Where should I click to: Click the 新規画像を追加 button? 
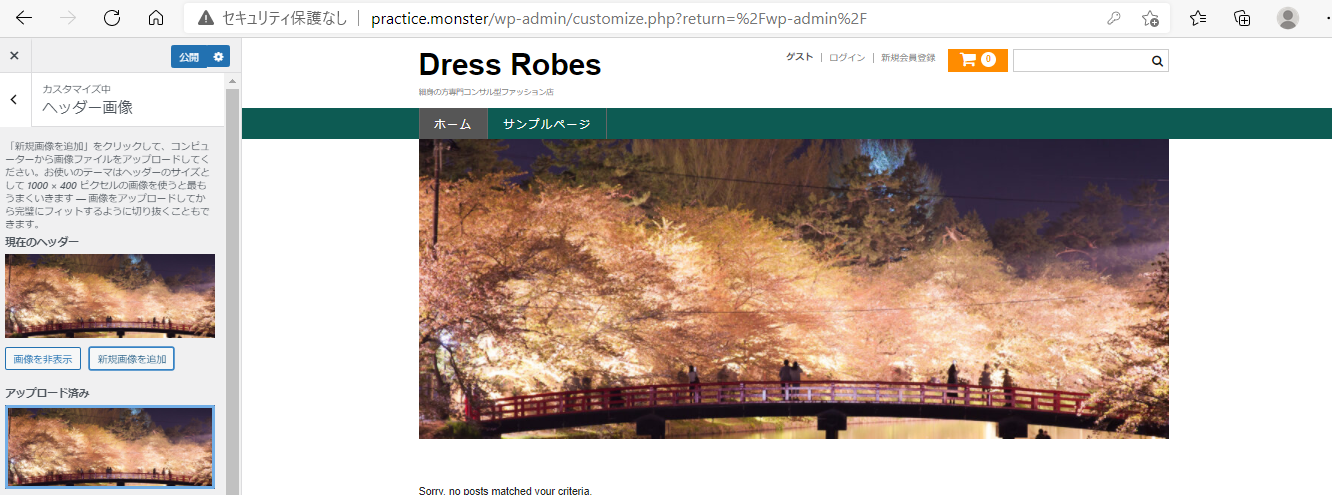pos(132,359)
